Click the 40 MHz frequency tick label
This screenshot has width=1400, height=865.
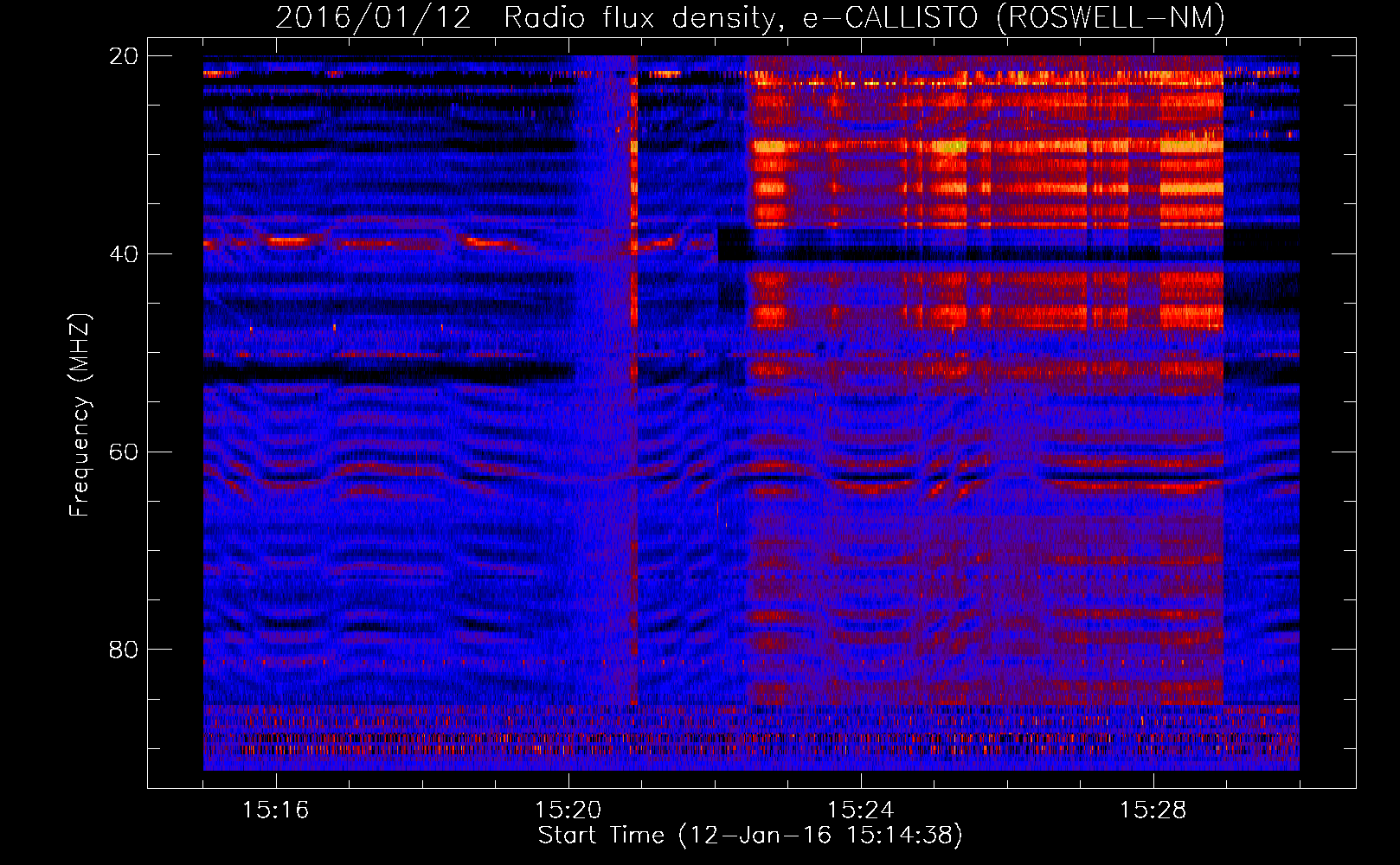[123, 254]
